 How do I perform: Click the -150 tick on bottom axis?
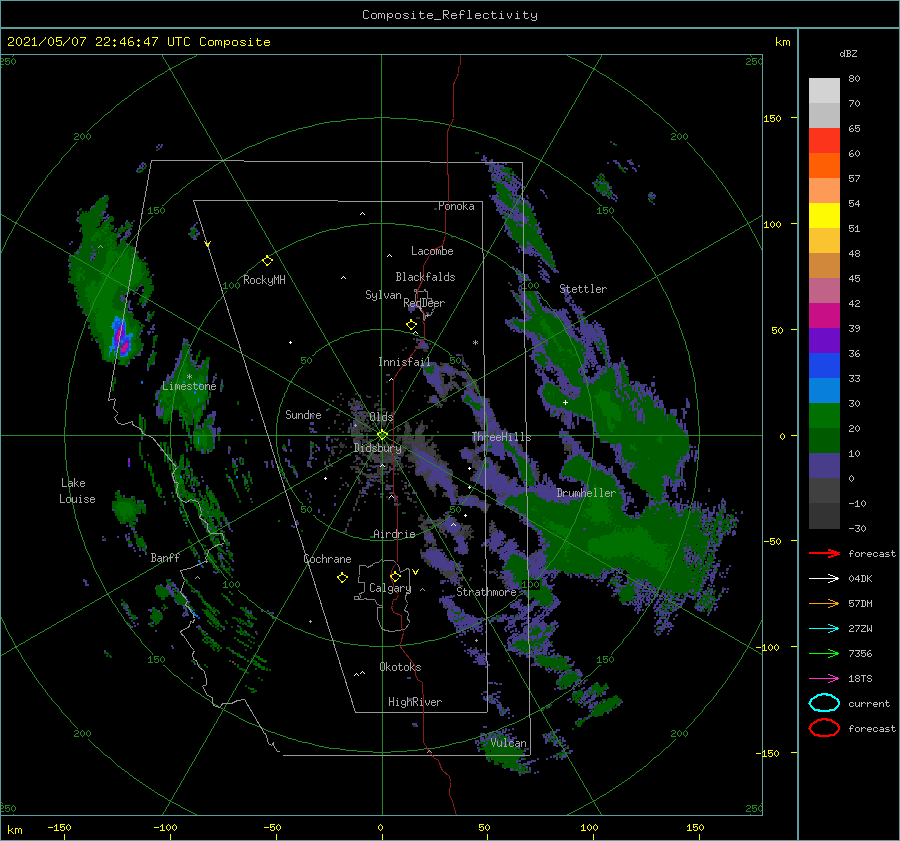[59, 828]
